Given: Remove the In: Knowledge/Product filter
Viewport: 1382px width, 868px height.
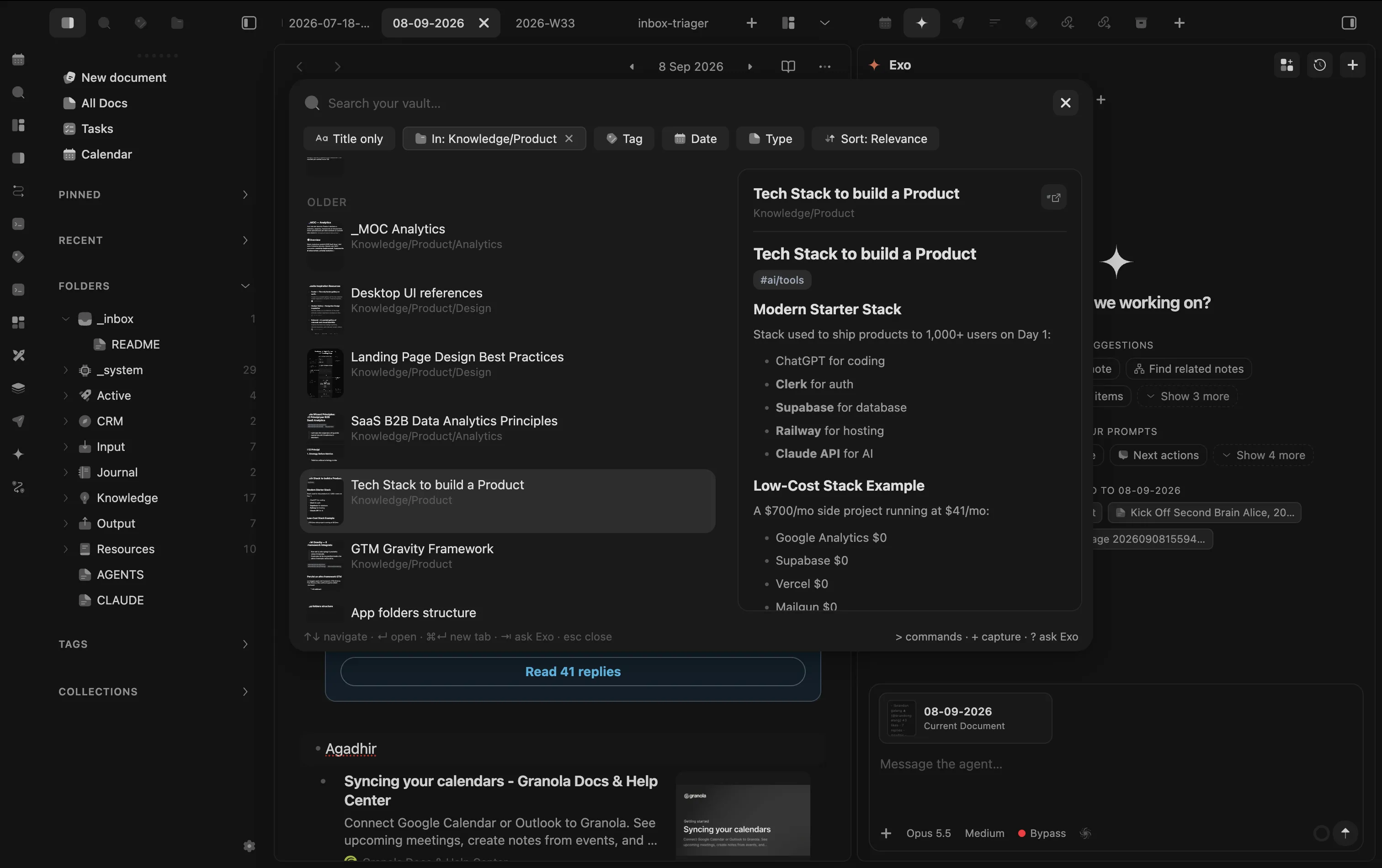Looking at the screenshot, I should [569, 139].
